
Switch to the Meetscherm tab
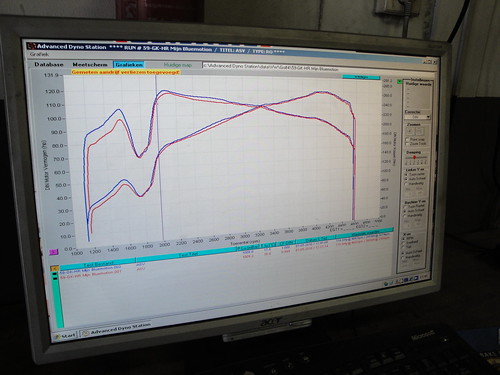click(x=90, y=64)
